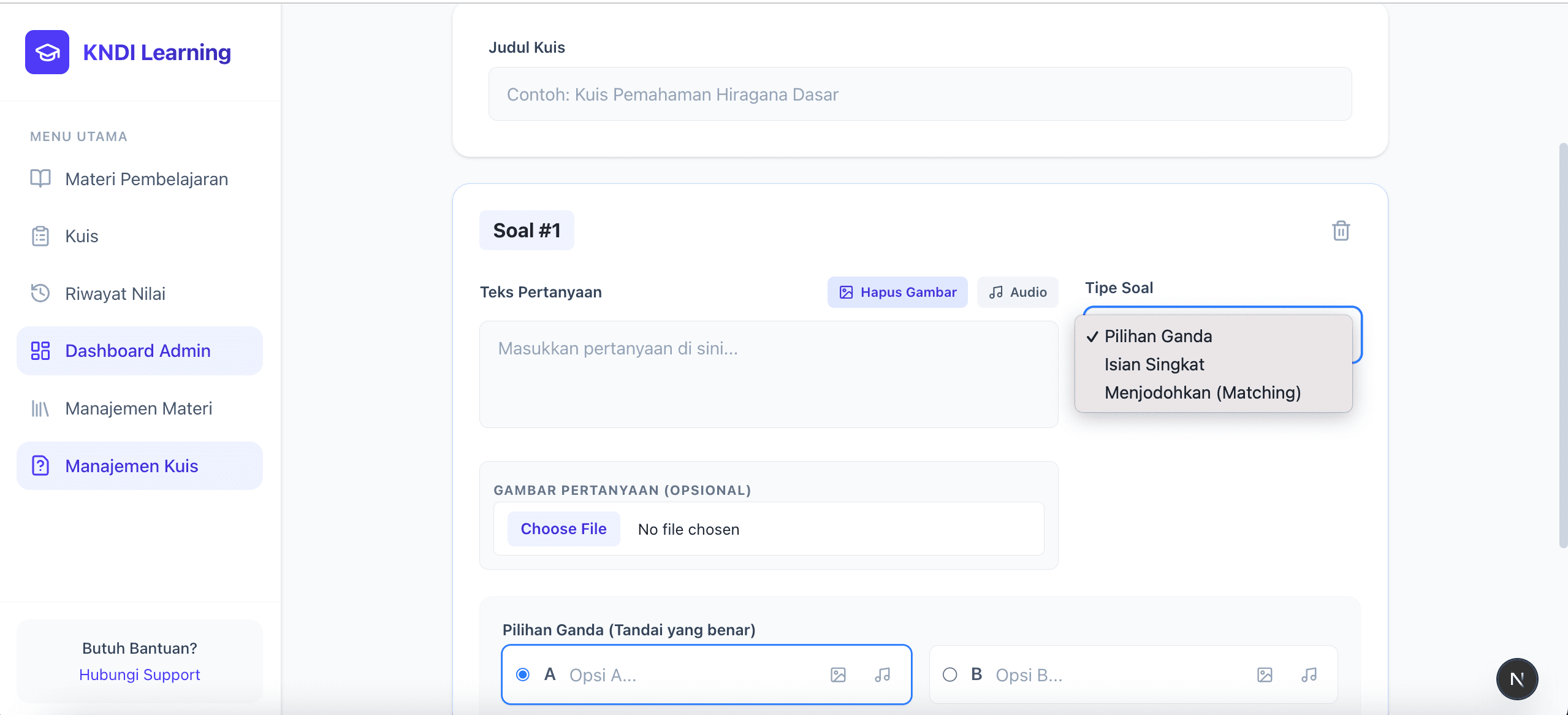The height and width of the screenshot is (715, 1568).
Task: Focus the Teks Pertanyaan textarea
Action: pos(769,374)
